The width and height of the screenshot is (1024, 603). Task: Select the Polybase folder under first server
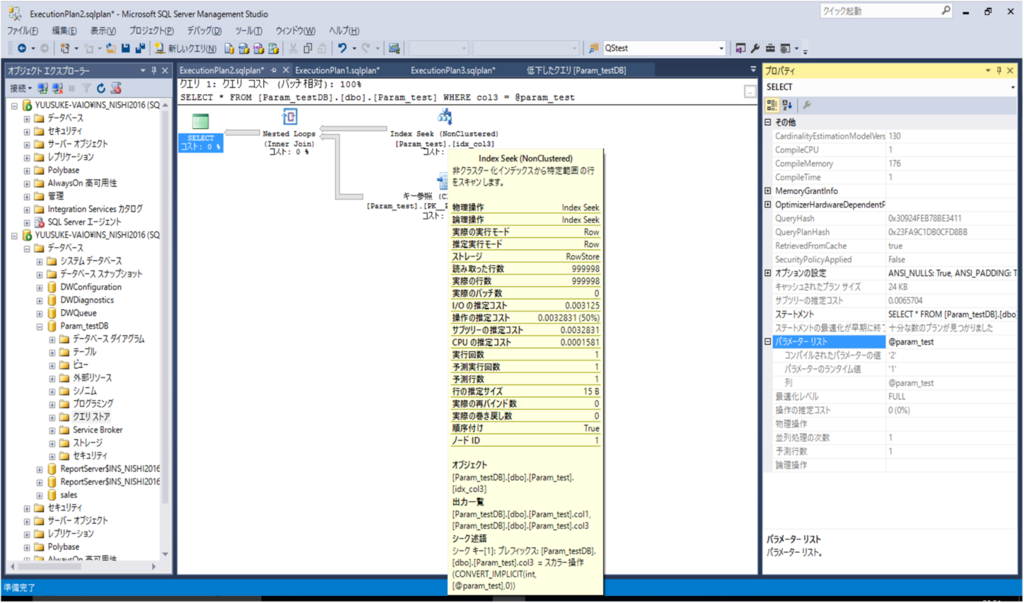[63, 170]
